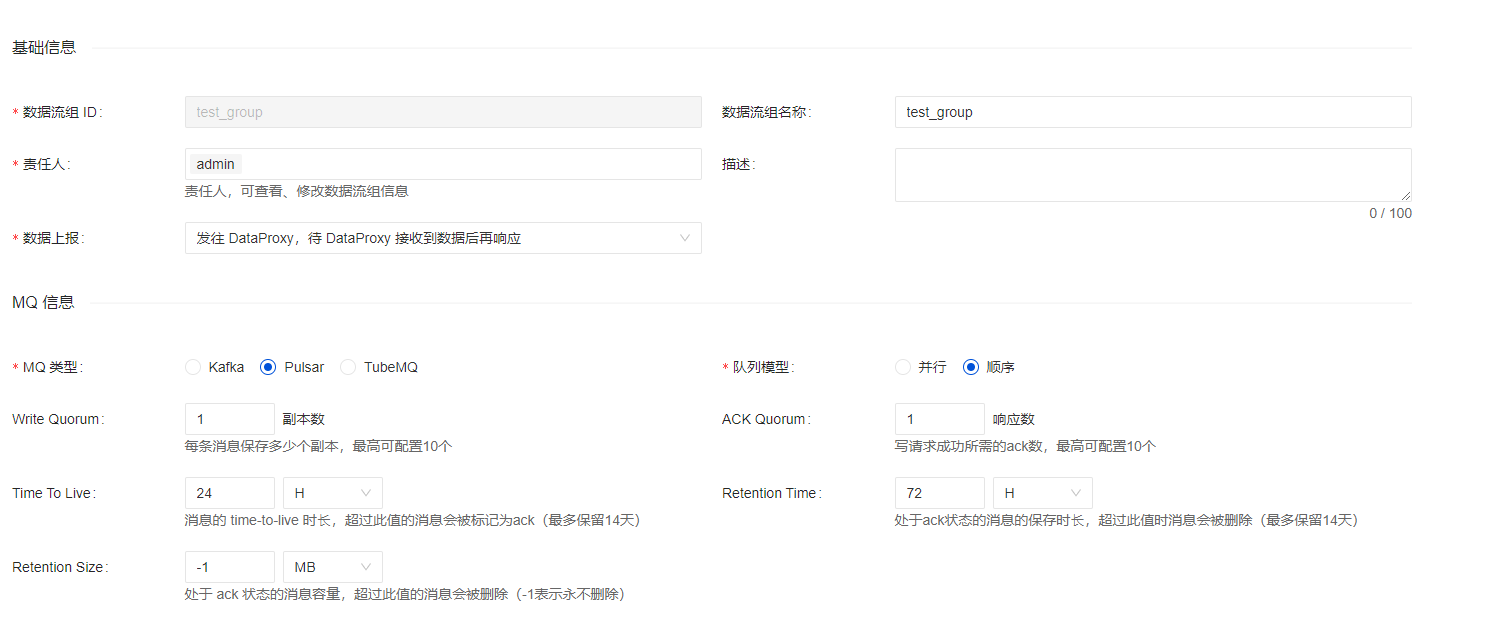Image resolution: width=1504 pixels, height=631 pixels.
Task: Expand the Time To Live unit dropdown
Action: [333, 493]
